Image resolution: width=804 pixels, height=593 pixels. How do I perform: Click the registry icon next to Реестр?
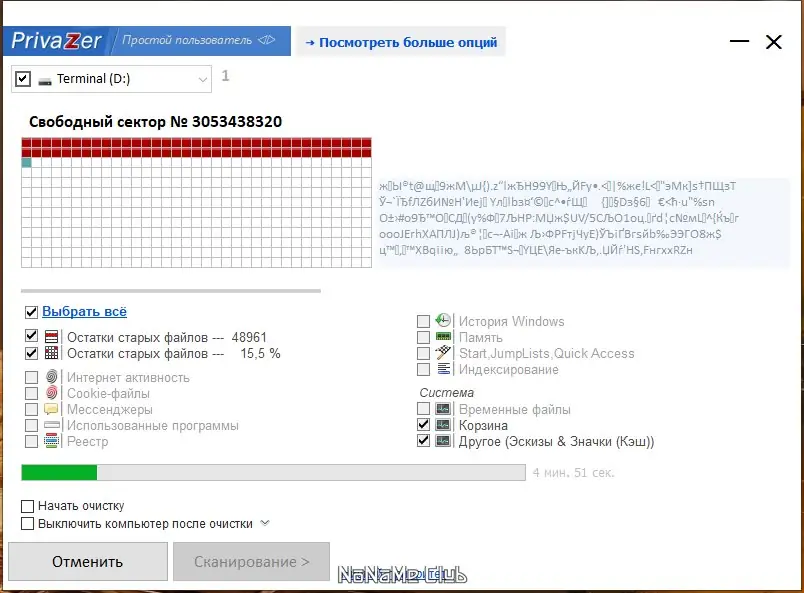51,441
